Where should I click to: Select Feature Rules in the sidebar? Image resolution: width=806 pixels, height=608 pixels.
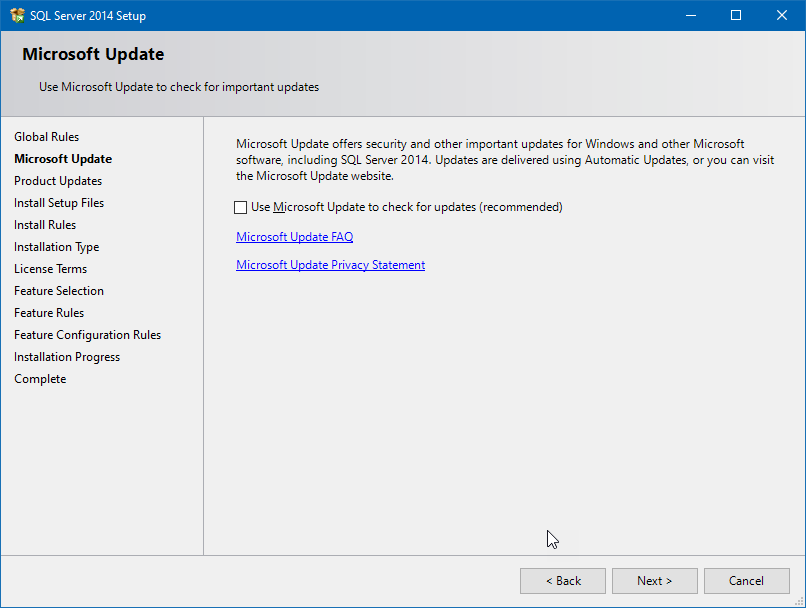coord(49,312)
